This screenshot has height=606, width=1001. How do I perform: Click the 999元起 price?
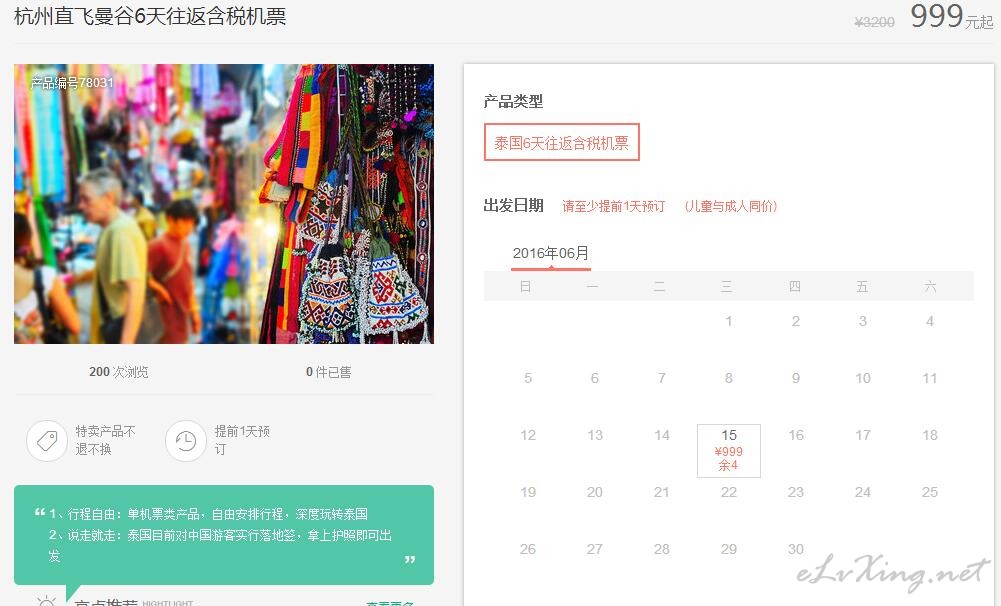click(952, 17)
